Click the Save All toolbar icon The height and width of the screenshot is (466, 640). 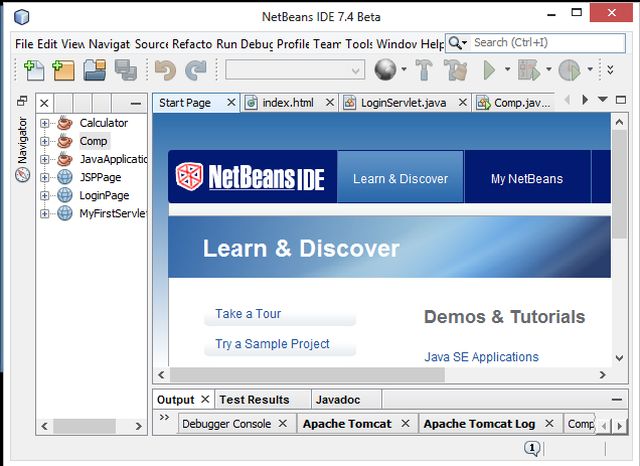pyautogui.click(x=126, y=70)
